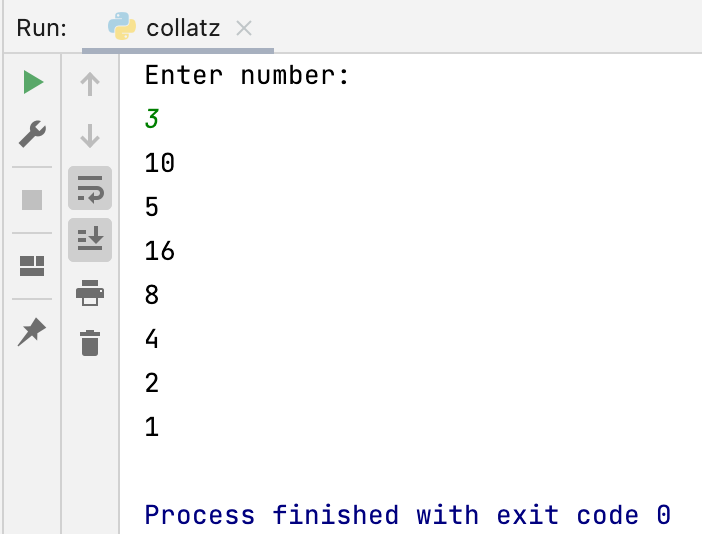Print the console output
Screen dimensions: 702x534
pyautogui.click(x=90, y=292)
